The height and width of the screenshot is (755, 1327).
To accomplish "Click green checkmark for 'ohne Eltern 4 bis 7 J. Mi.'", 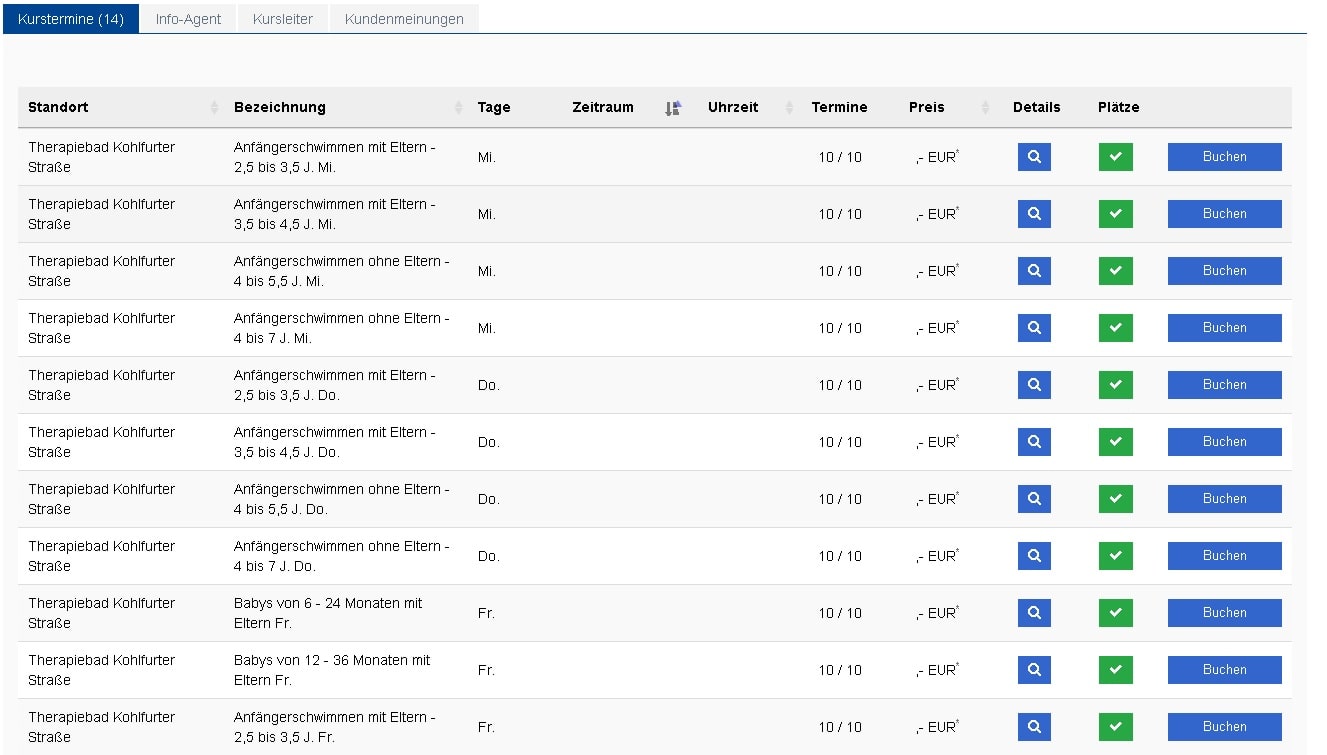I will [x=1115, y=328].
